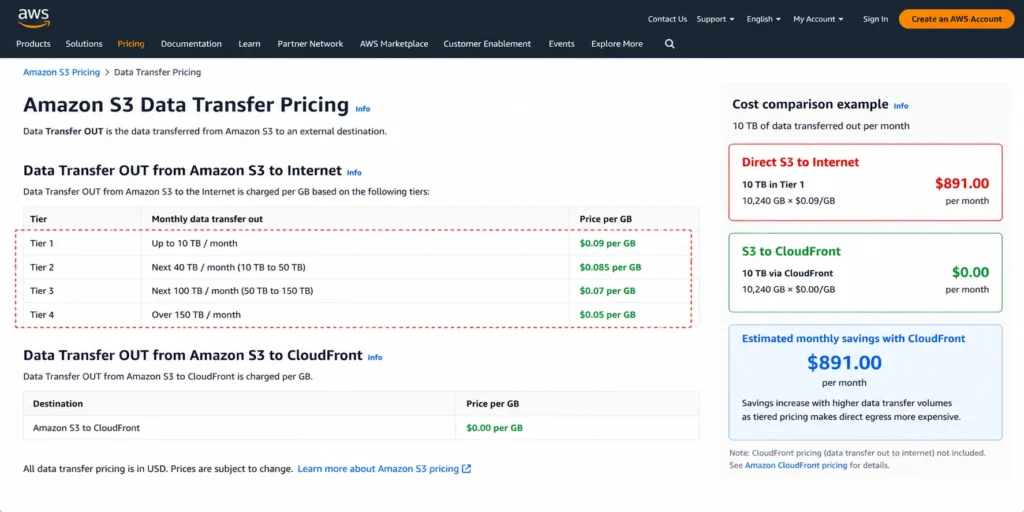
Task: Click Sign In link
Action: coord(875,19)
